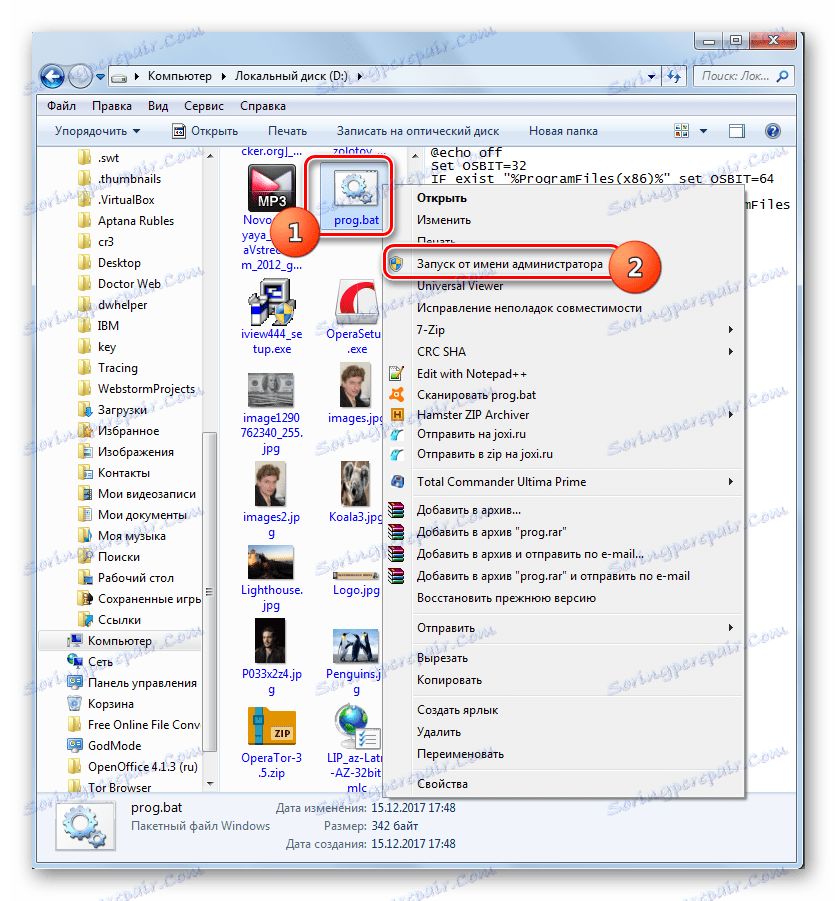Click the Сеть network icon in tree
The height and width of the screenshot is (901, 837).
[x=75, y=661]
